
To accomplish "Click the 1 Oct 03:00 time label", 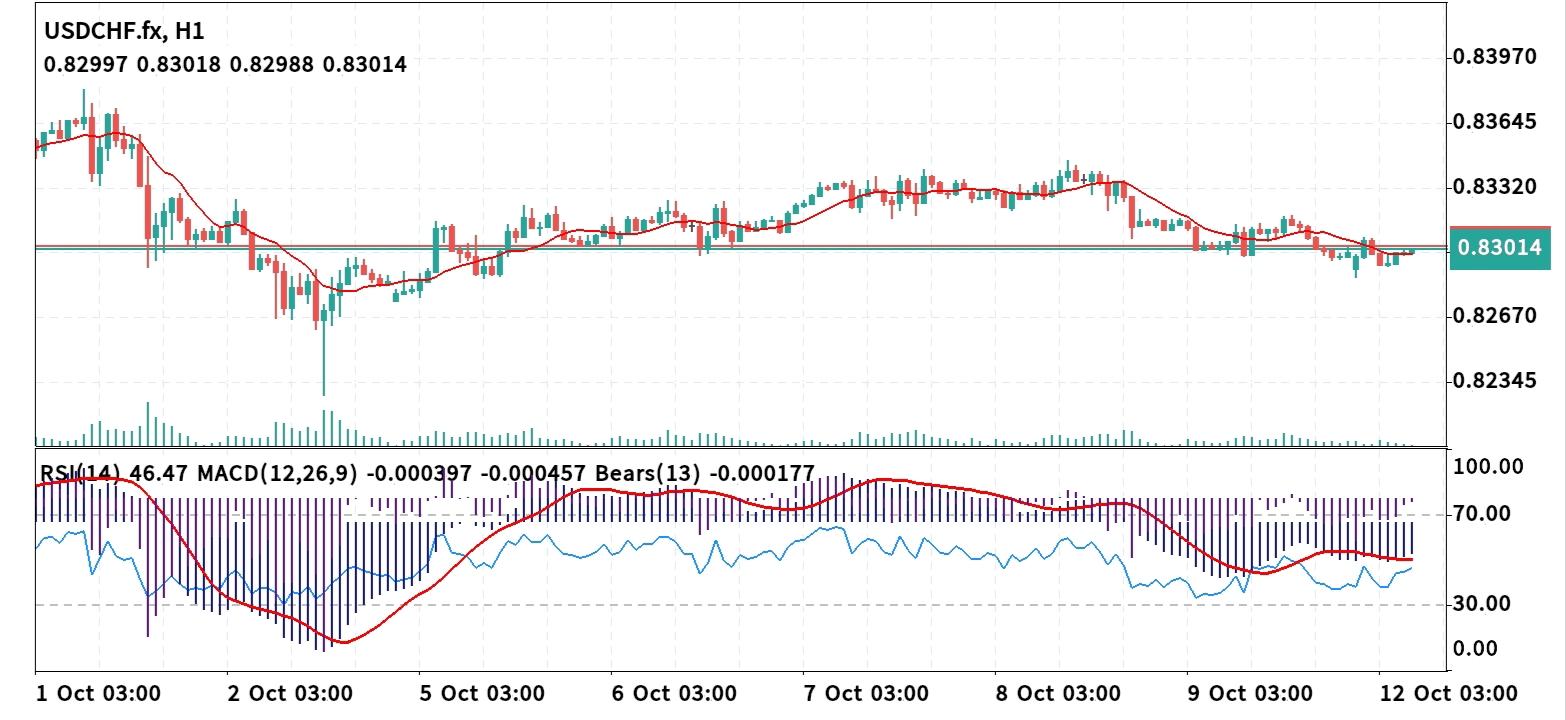I will tap(98, 693).
